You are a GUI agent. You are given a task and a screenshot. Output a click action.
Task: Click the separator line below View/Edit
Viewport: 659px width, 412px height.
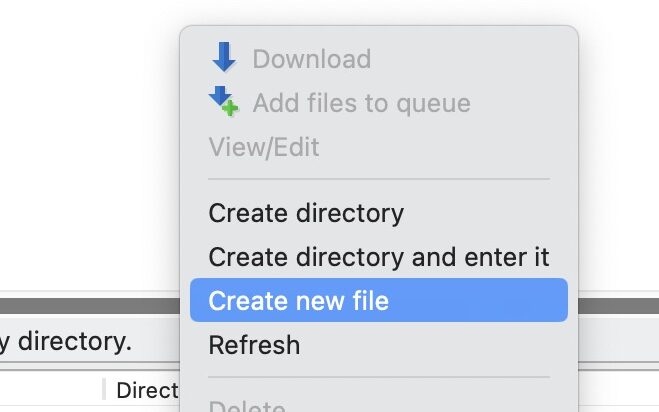(379, 179)
